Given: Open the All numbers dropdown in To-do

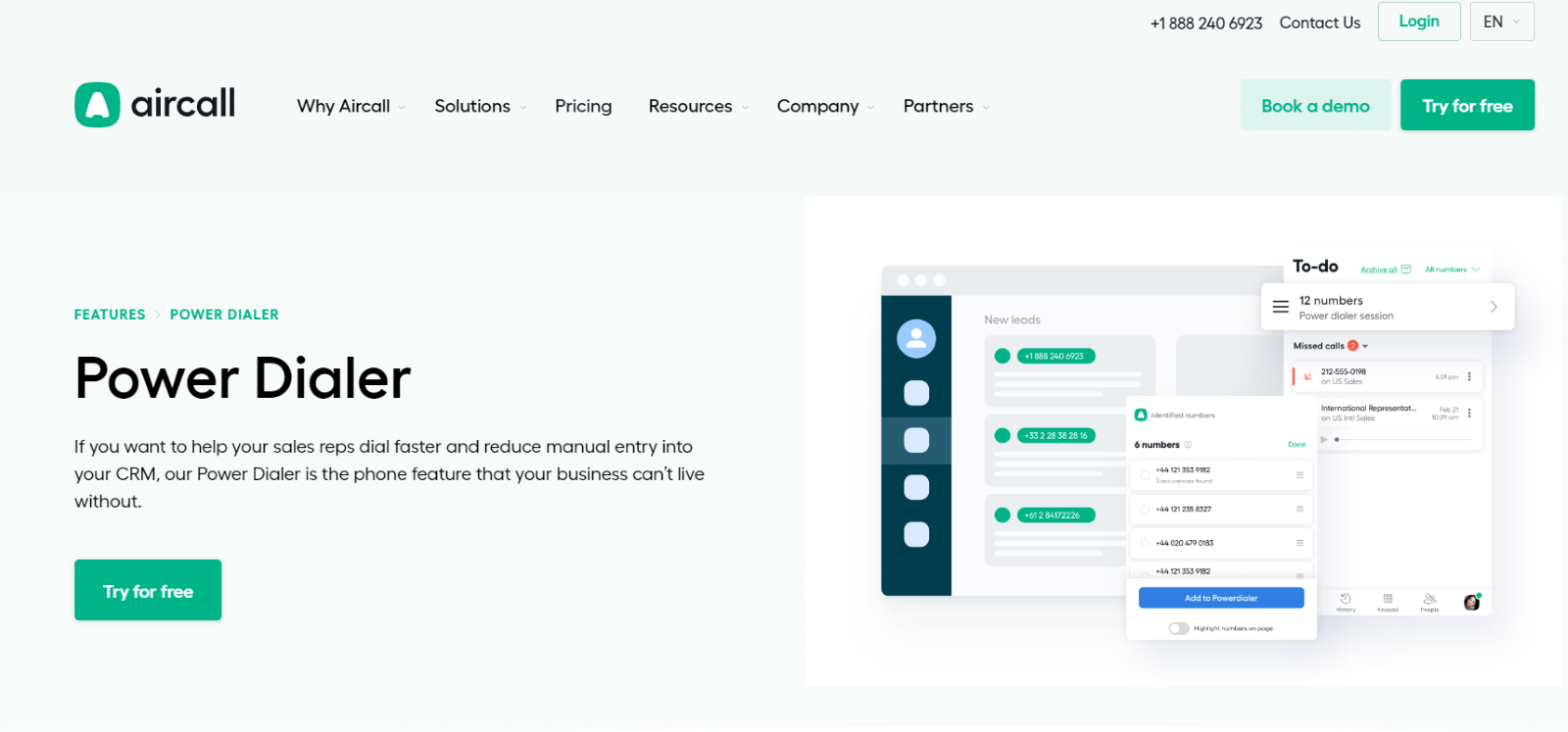Looking at the screenshot, I should (1452, 269).
